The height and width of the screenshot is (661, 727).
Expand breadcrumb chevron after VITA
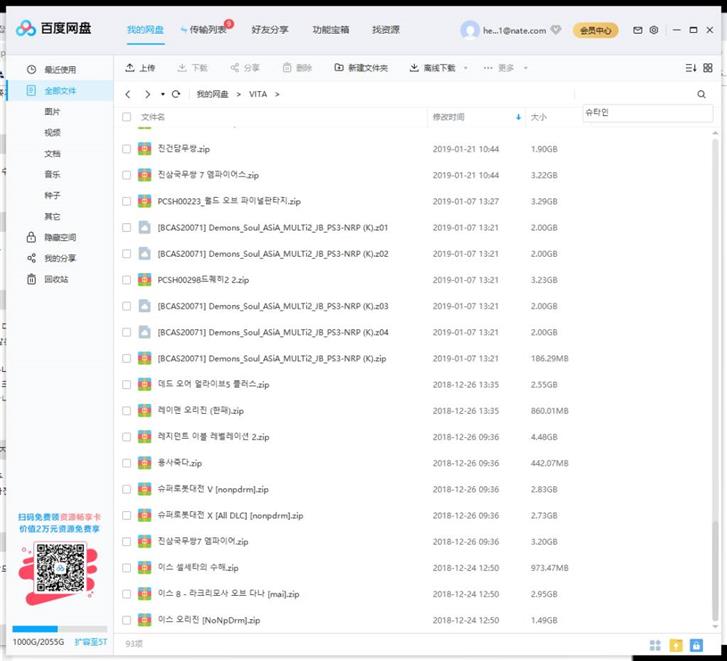tap(277, 94)
